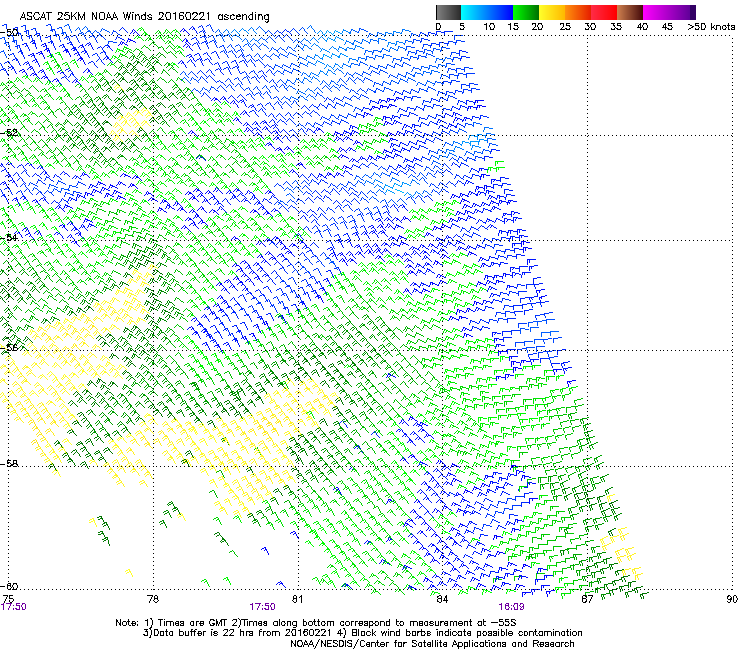The width and height of the screenshot is (740, 650).
Task: Click the green 15-20 knots legend swatch
Action: (526, 12)
